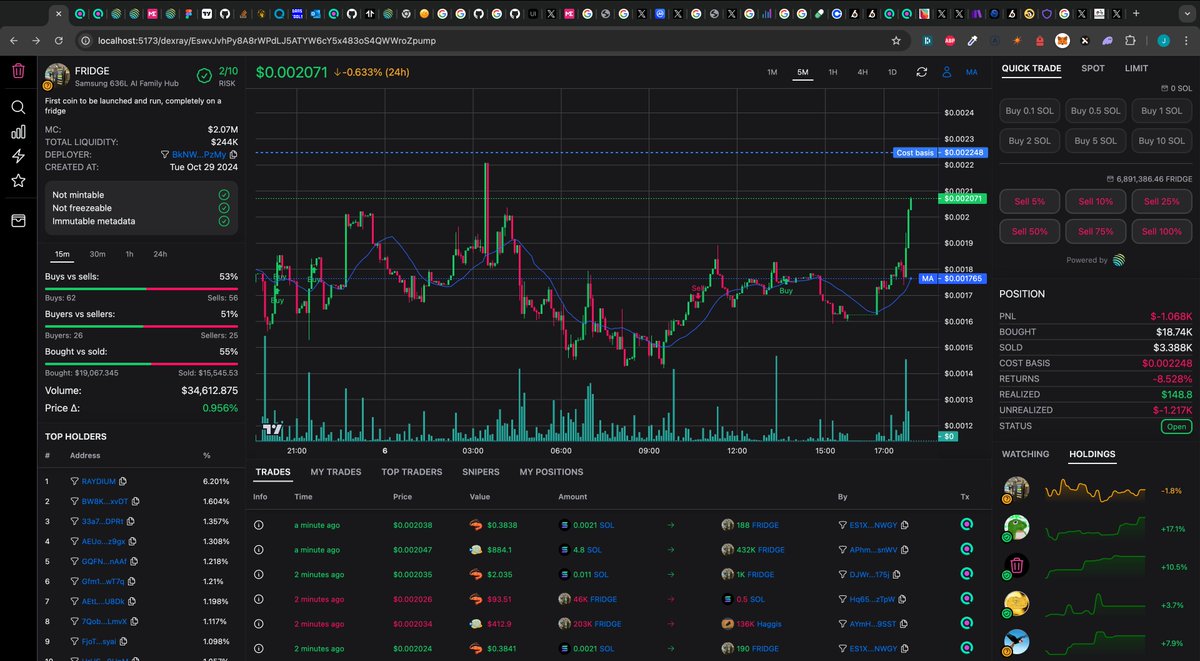This screenshot has width=1200, height=661.
Task: Click the green risk check icon
Action: click(204, 76)
